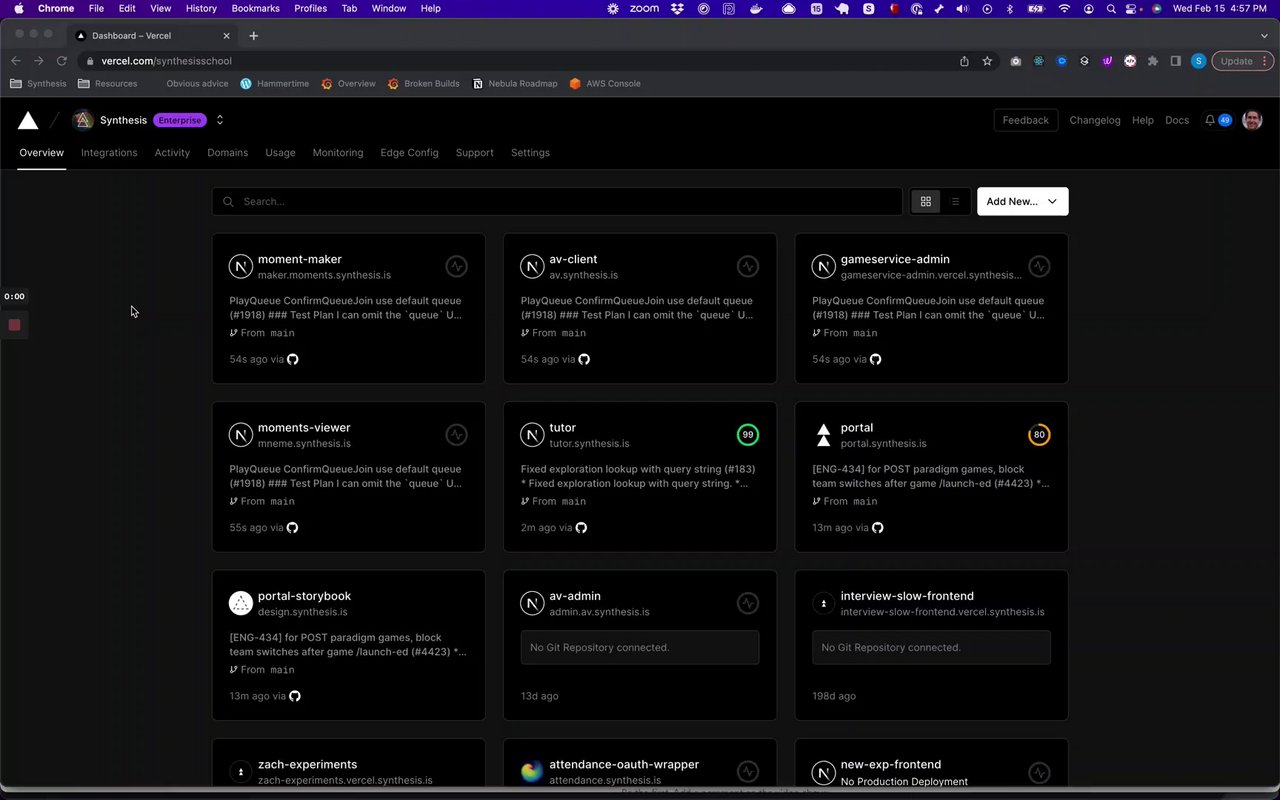Click the av-client Next.js icon
Screen dimensions: 1280x800
click(532, 266)
